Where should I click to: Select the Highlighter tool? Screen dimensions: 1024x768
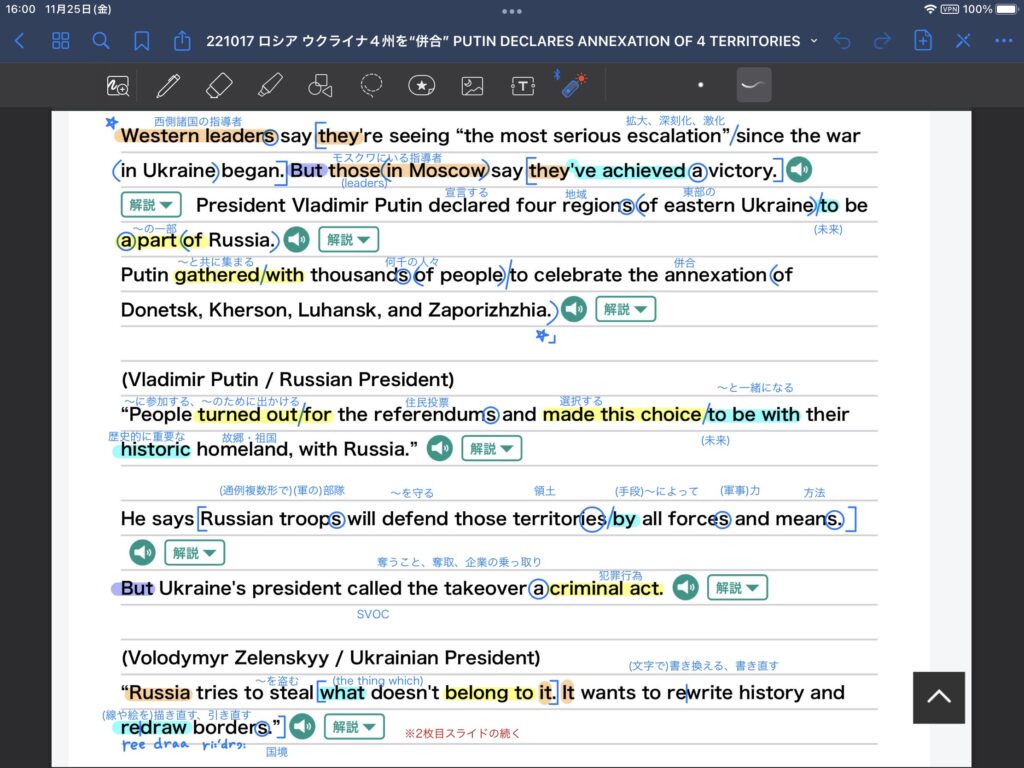coord(270,86)
